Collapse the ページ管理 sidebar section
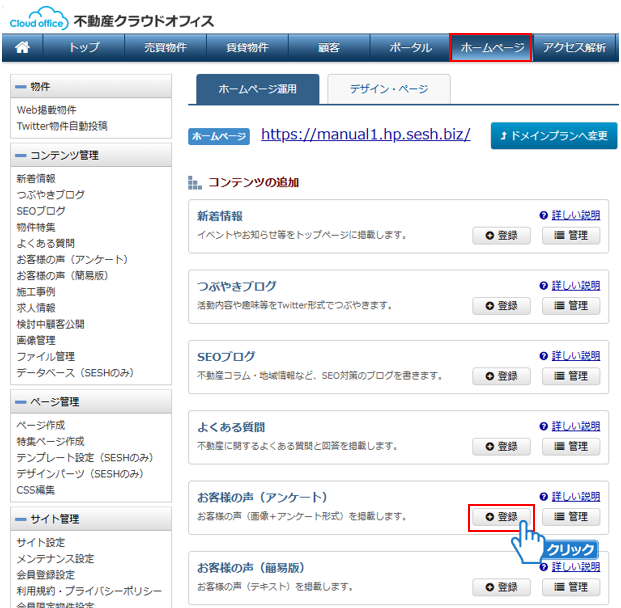 [x=22, y=402]
